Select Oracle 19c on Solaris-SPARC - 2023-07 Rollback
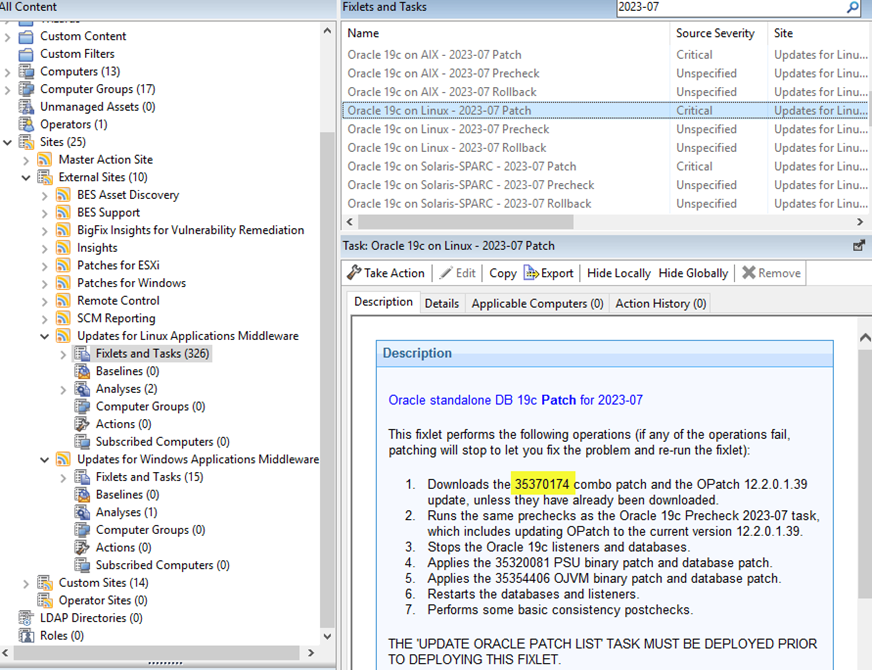The height and width of the screenshot is (670, 872). tap(605, 204)
